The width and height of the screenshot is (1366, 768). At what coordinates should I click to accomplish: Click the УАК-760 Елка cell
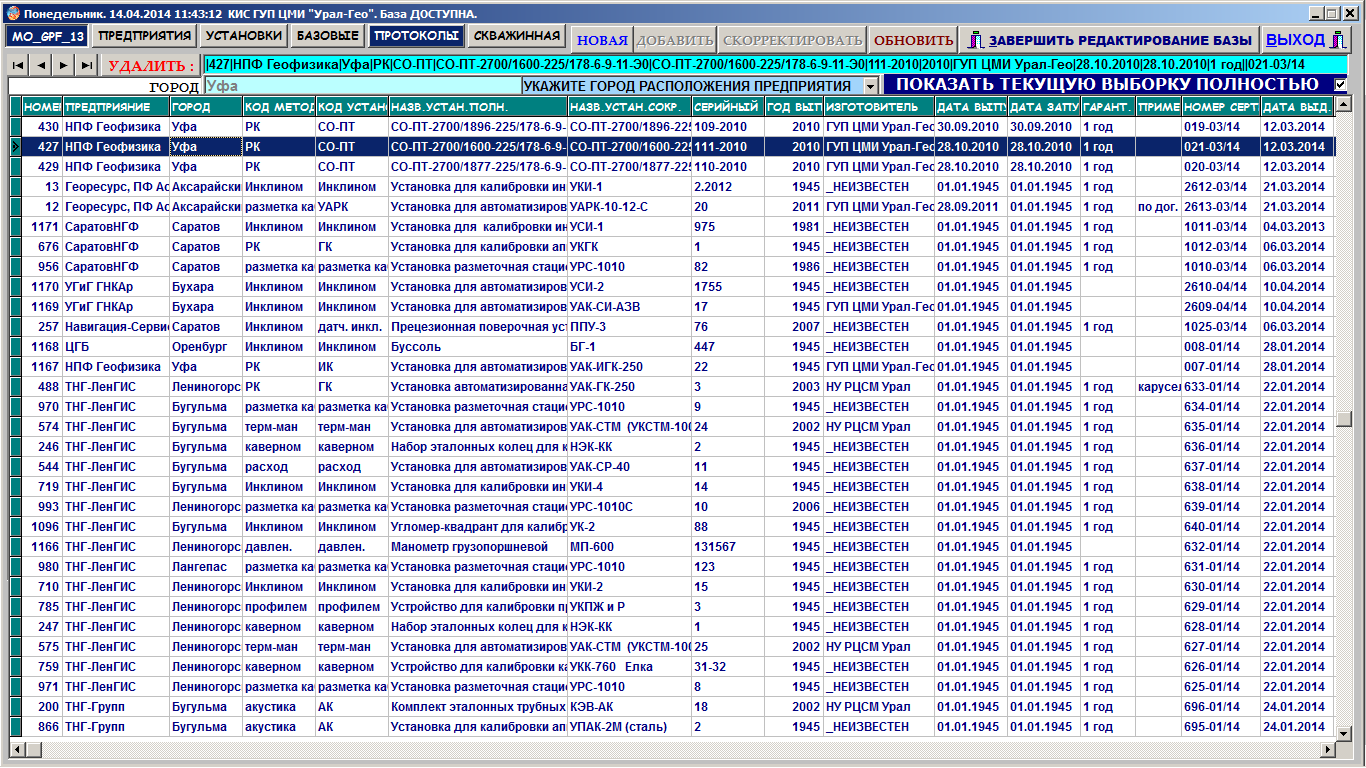tap(629, 667)
